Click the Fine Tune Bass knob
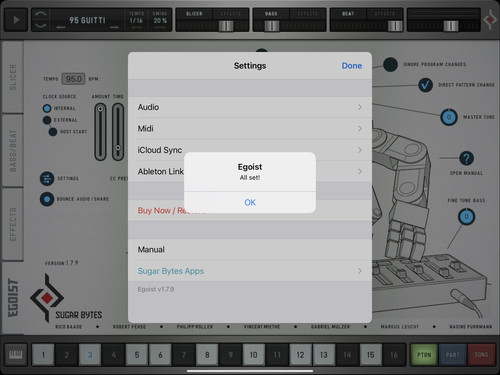 coord(466,217)
